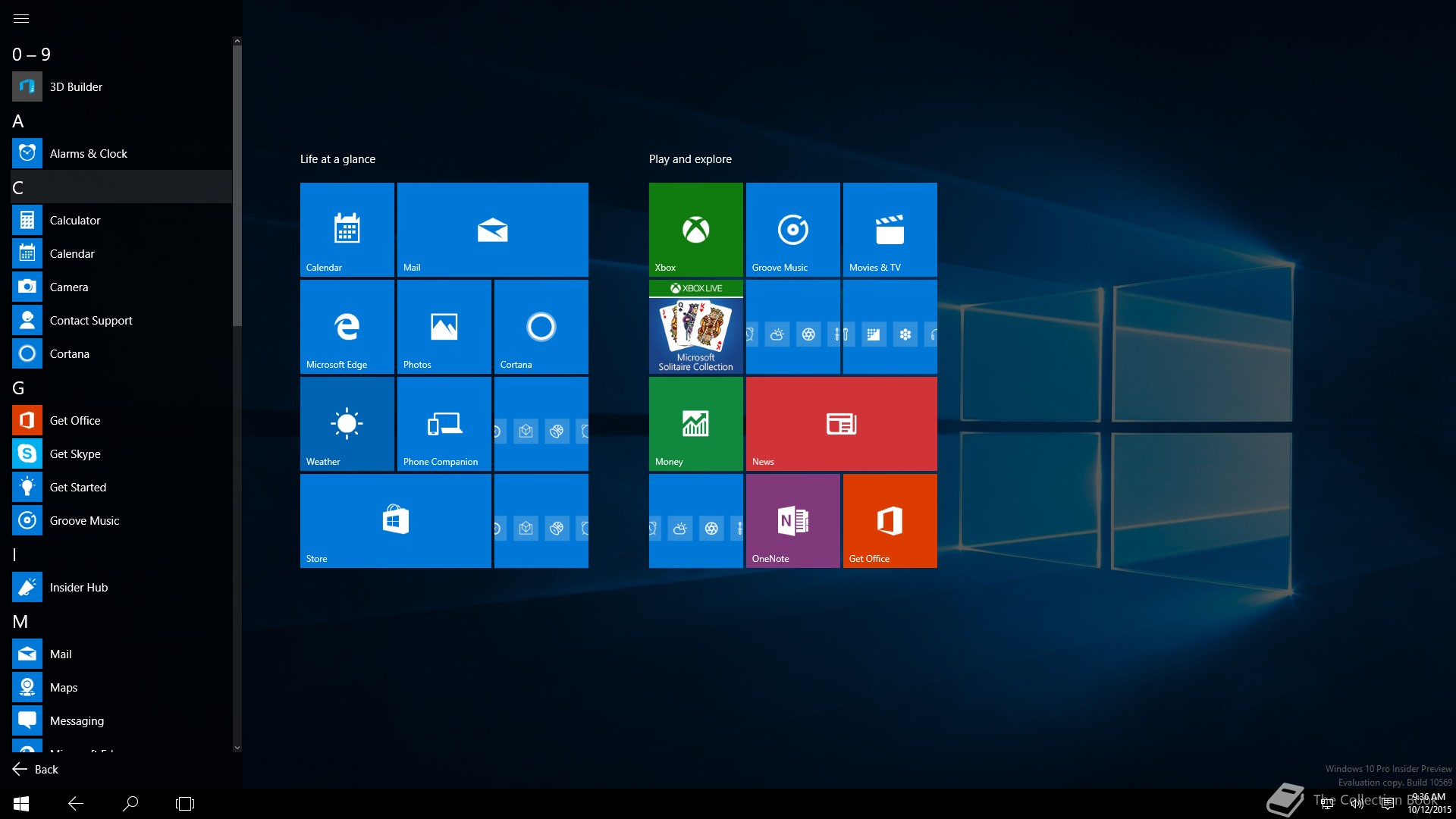1456x819 pixels.
Task: Click the 'Life at a glance' group title
Action: (x=337, y=159)
